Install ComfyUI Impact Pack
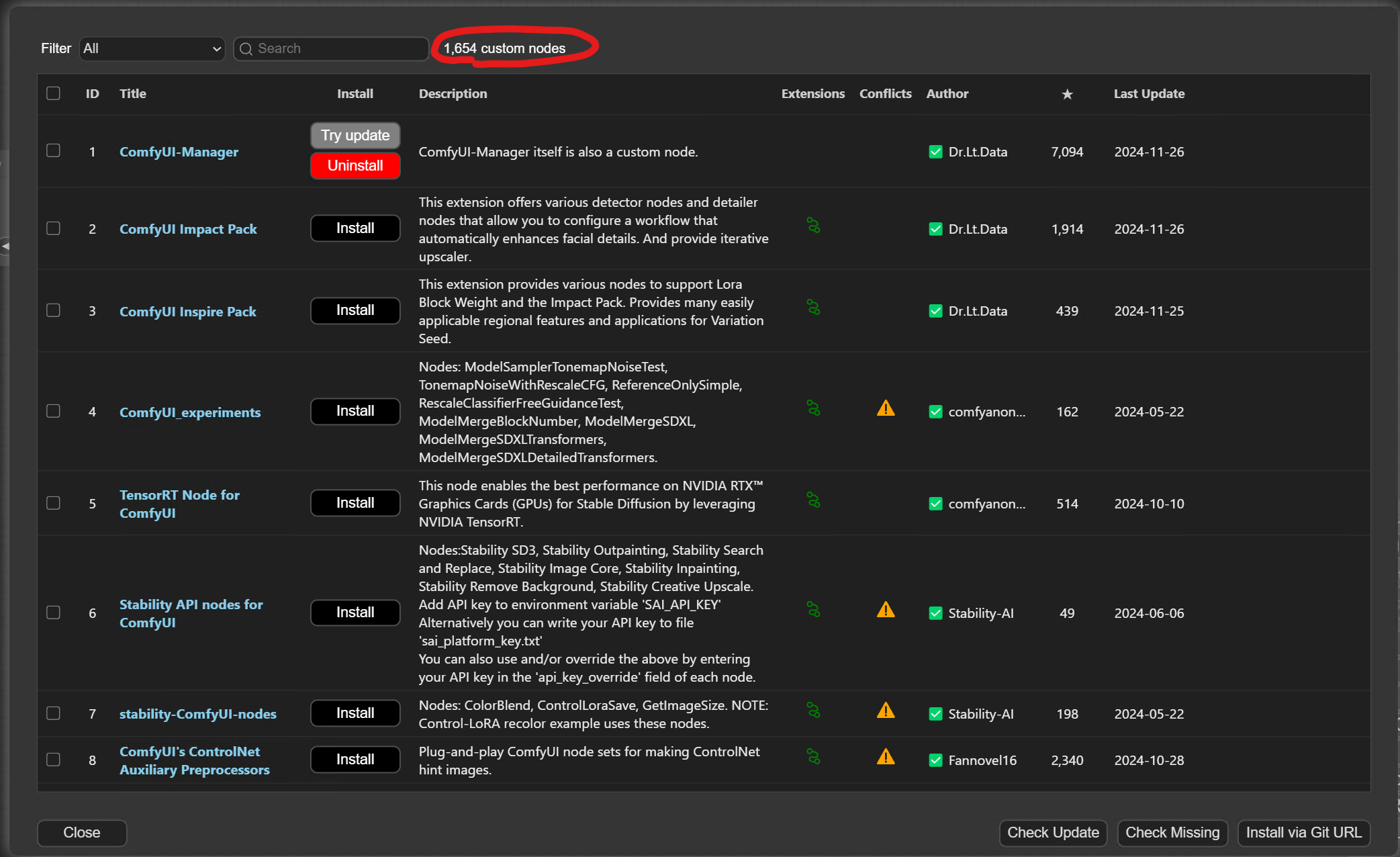1400x857 pixels. (355, 228)
